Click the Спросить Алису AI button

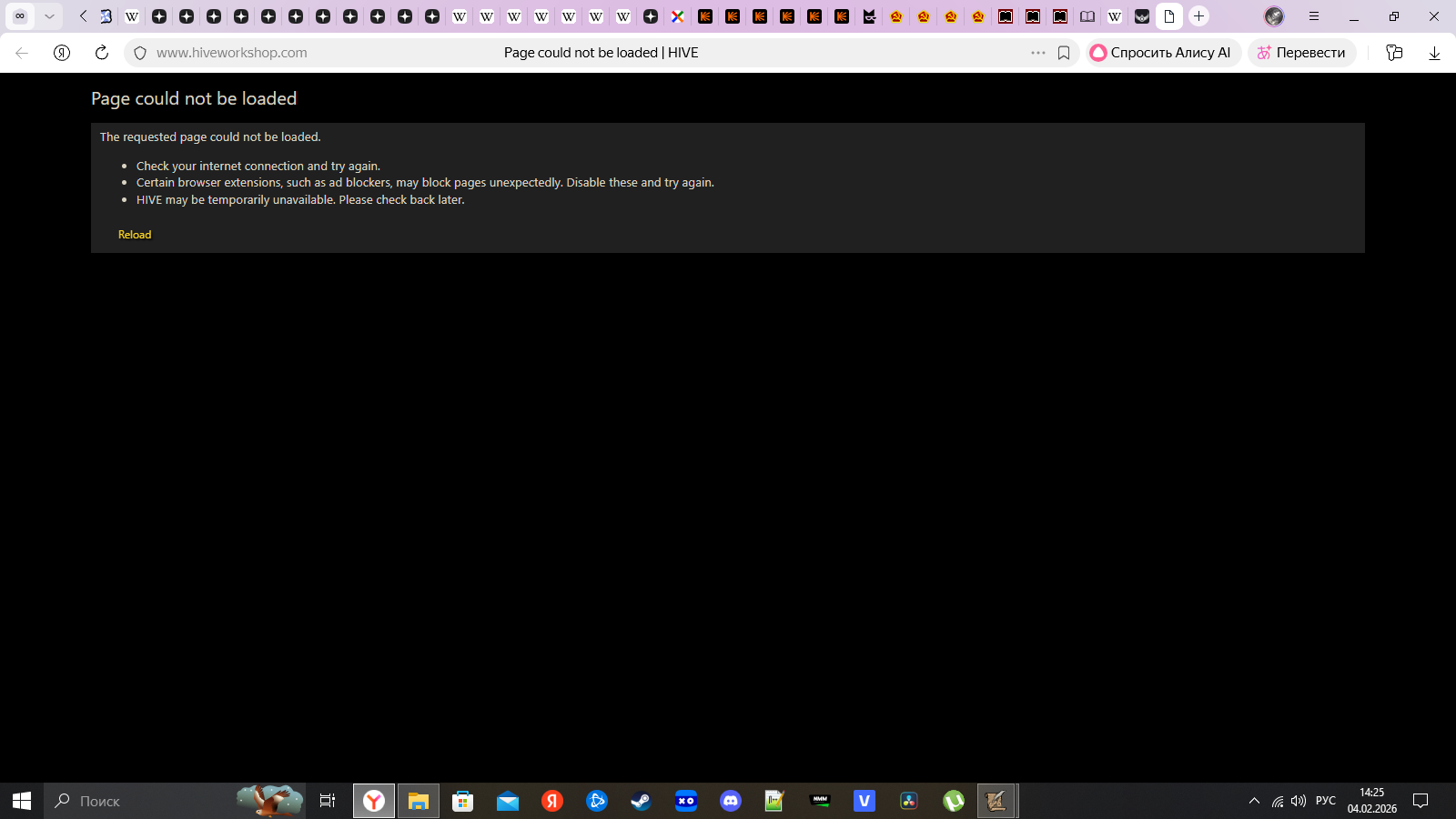pyautogui.click(x=1161, y=53)
